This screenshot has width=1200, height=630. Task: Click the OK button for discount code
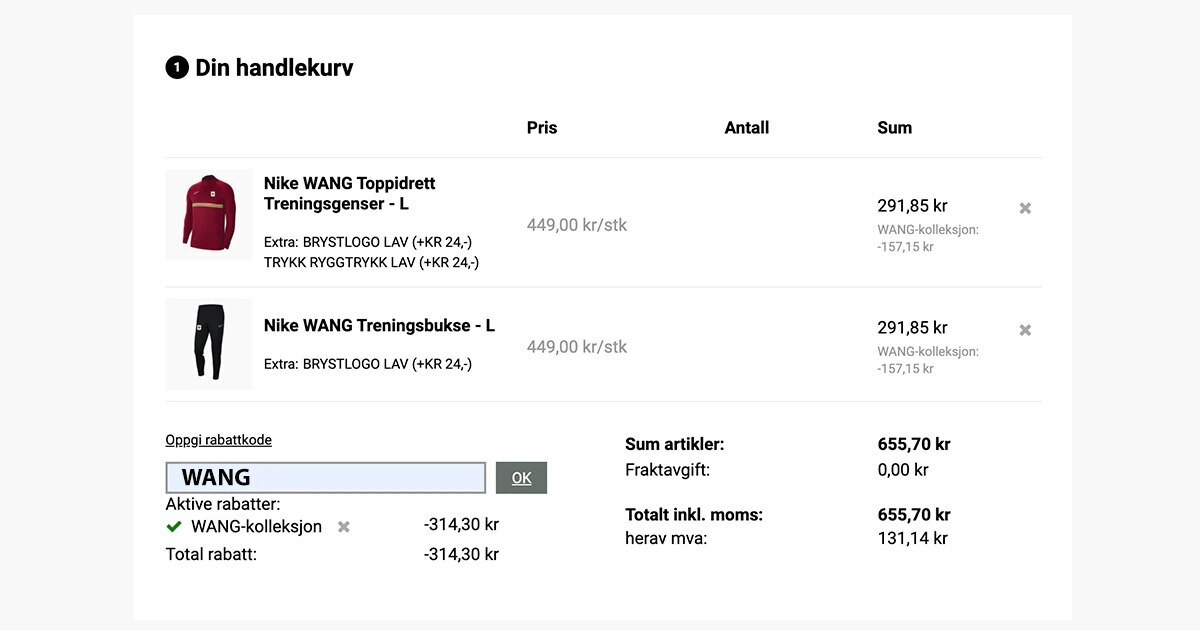(521, 478)
